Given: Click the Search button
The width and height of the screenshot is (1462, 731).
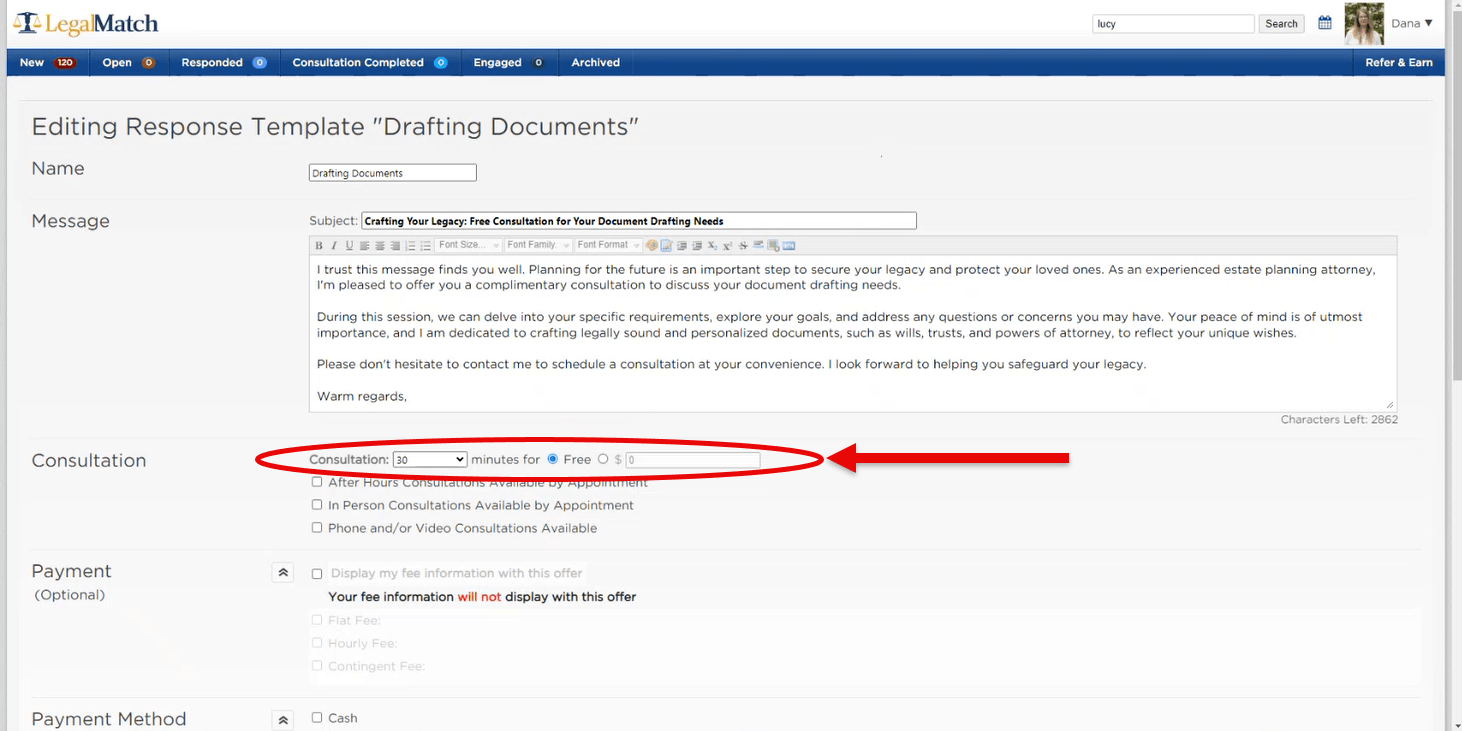Looking at the screenshot, I should pos(1281,24).
